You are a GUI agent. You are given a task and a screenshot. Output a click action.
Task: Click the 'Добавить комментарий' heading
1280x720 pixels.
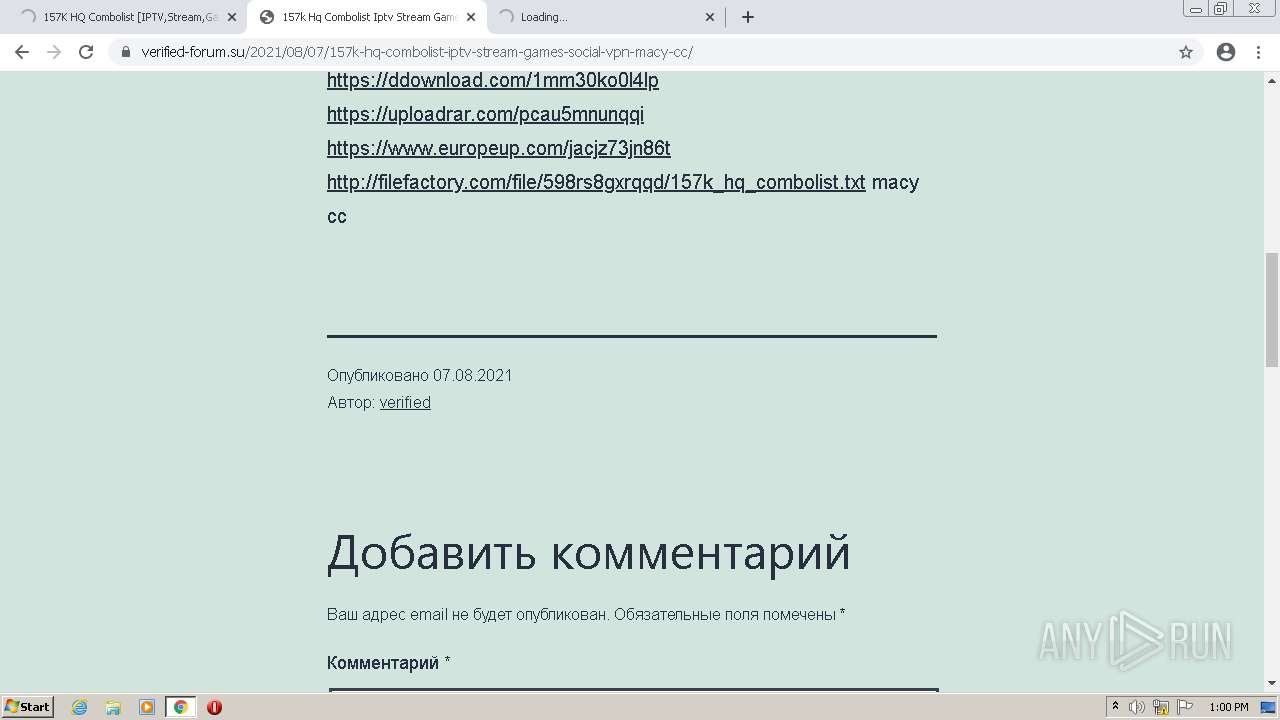click(x=589, y=552)
